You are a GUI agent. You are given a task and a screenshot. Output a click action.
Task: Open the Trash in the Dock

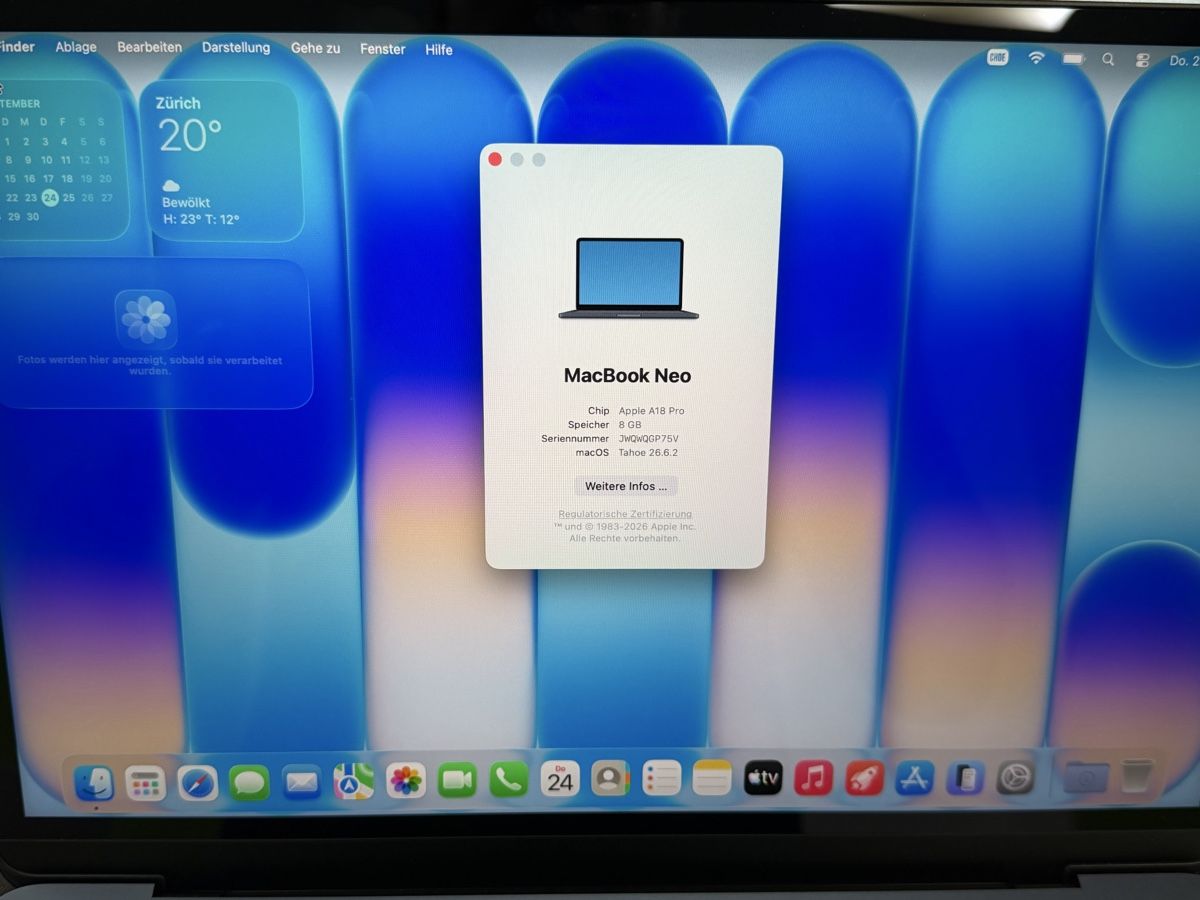tap(1136, 776)
